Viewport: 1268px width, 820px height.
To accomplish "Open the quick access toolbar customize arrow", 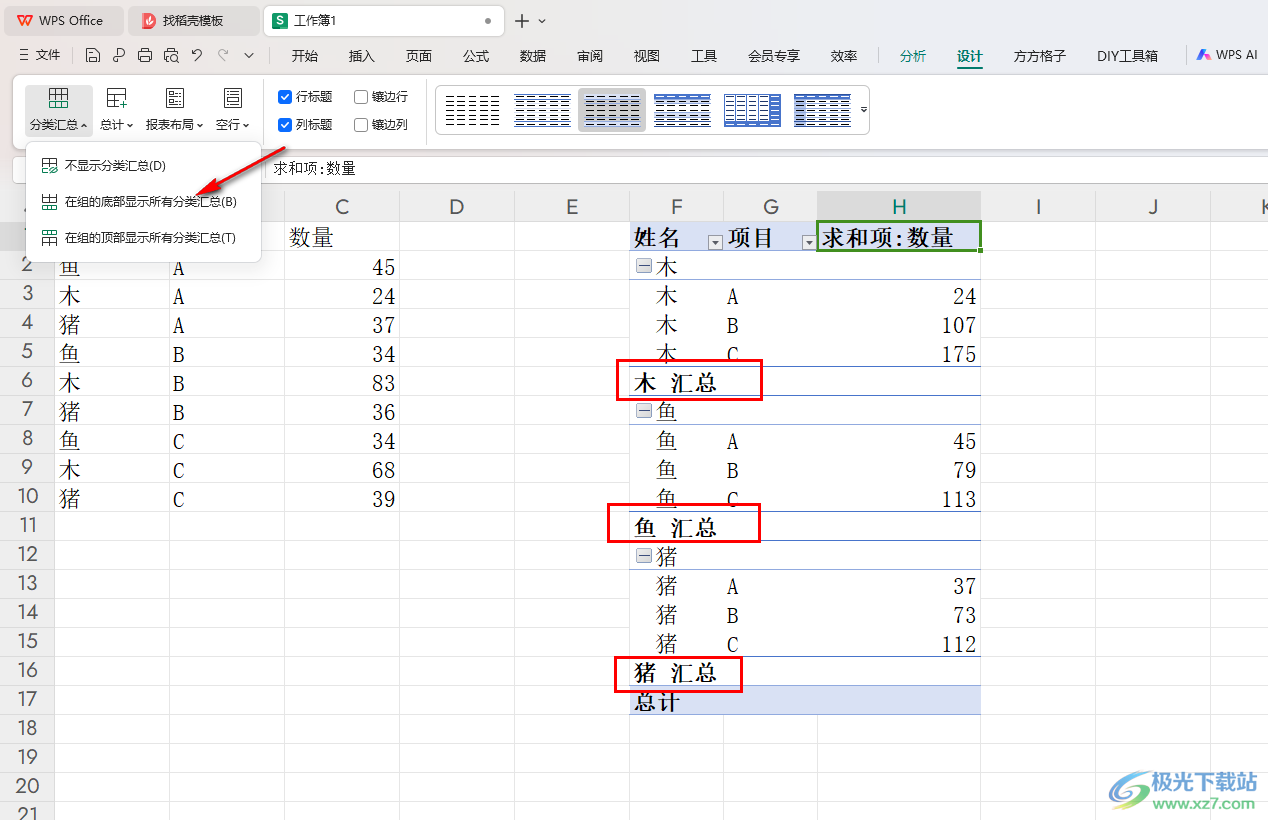I will point(249,56).
